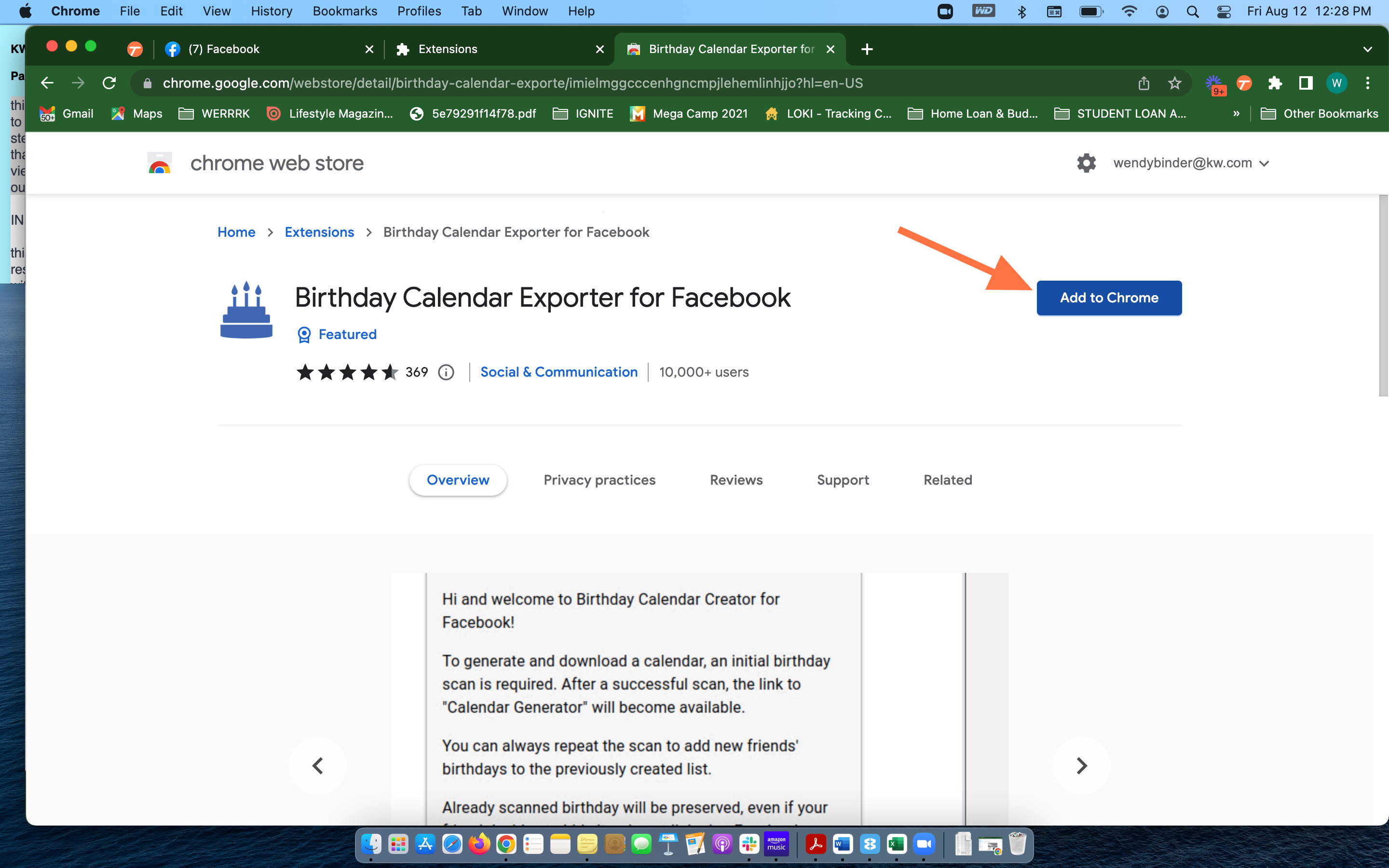Open Chrome three-dot menu

(x=1367, y=83)
